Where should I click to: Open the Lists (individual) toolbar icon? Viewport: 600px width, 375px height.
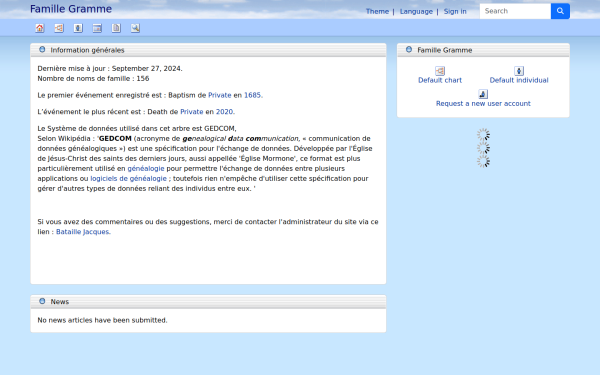(78, 28)
